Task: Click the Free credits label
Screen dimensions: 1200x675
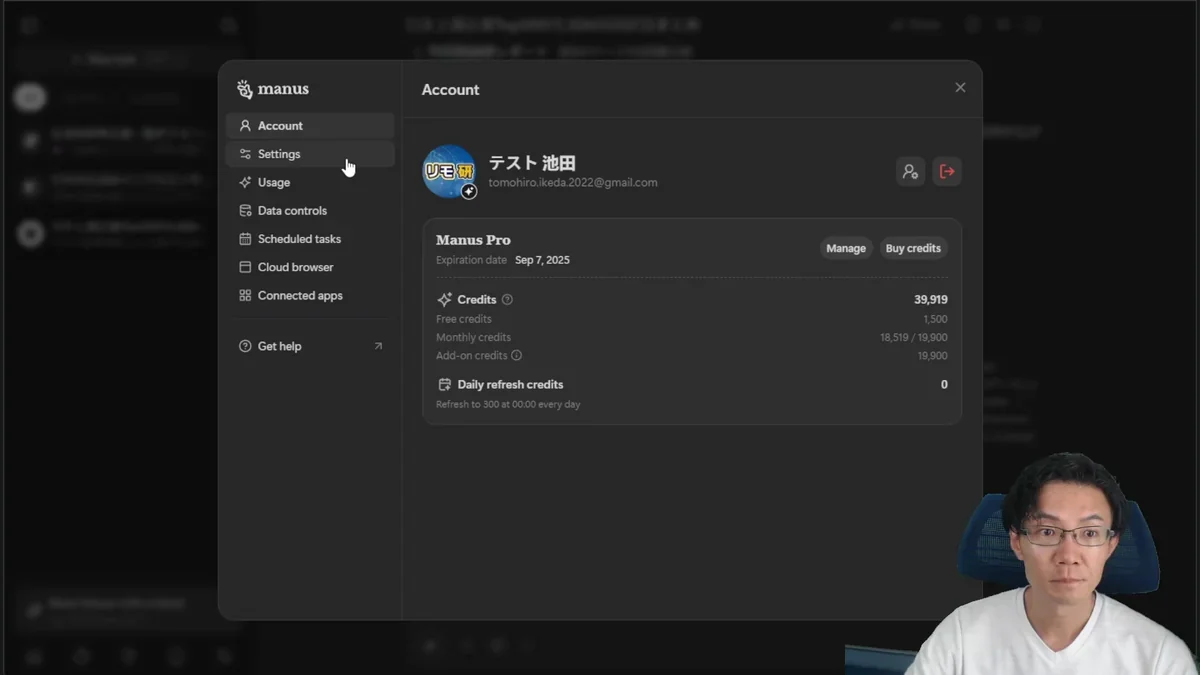Action: click(464, 319)
